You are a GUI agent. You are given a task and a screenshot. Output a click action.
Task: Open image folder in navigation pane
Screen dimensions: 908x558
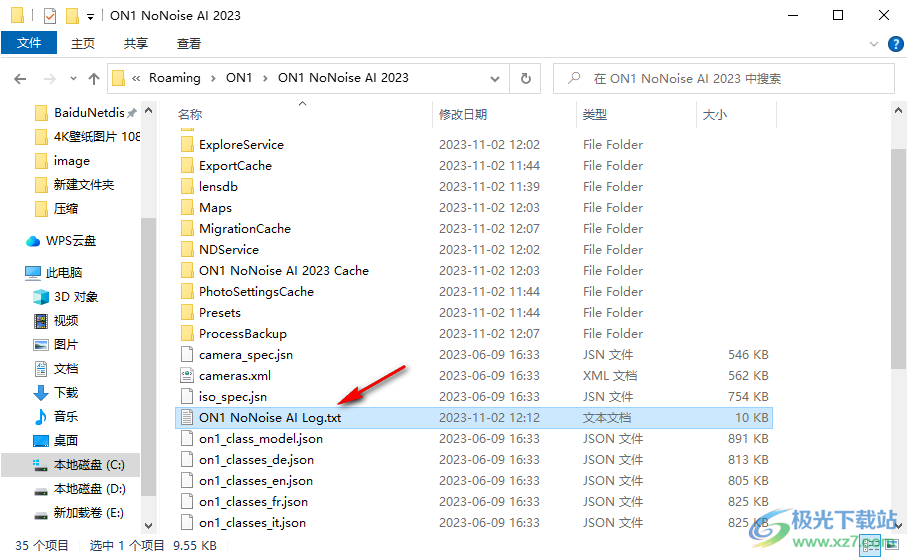(72, 161)
